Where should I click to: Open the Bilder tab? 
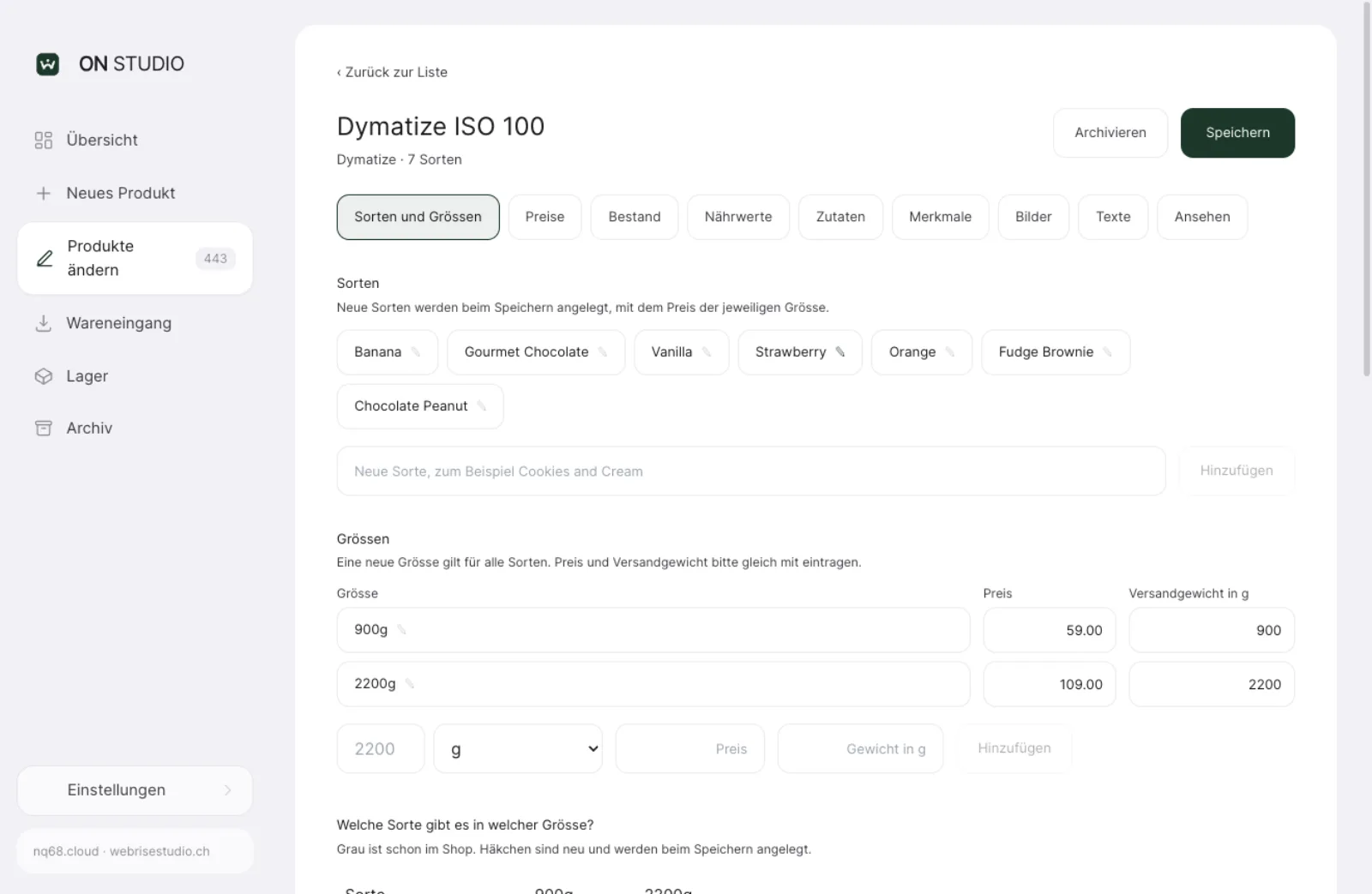coord(1033,217)
